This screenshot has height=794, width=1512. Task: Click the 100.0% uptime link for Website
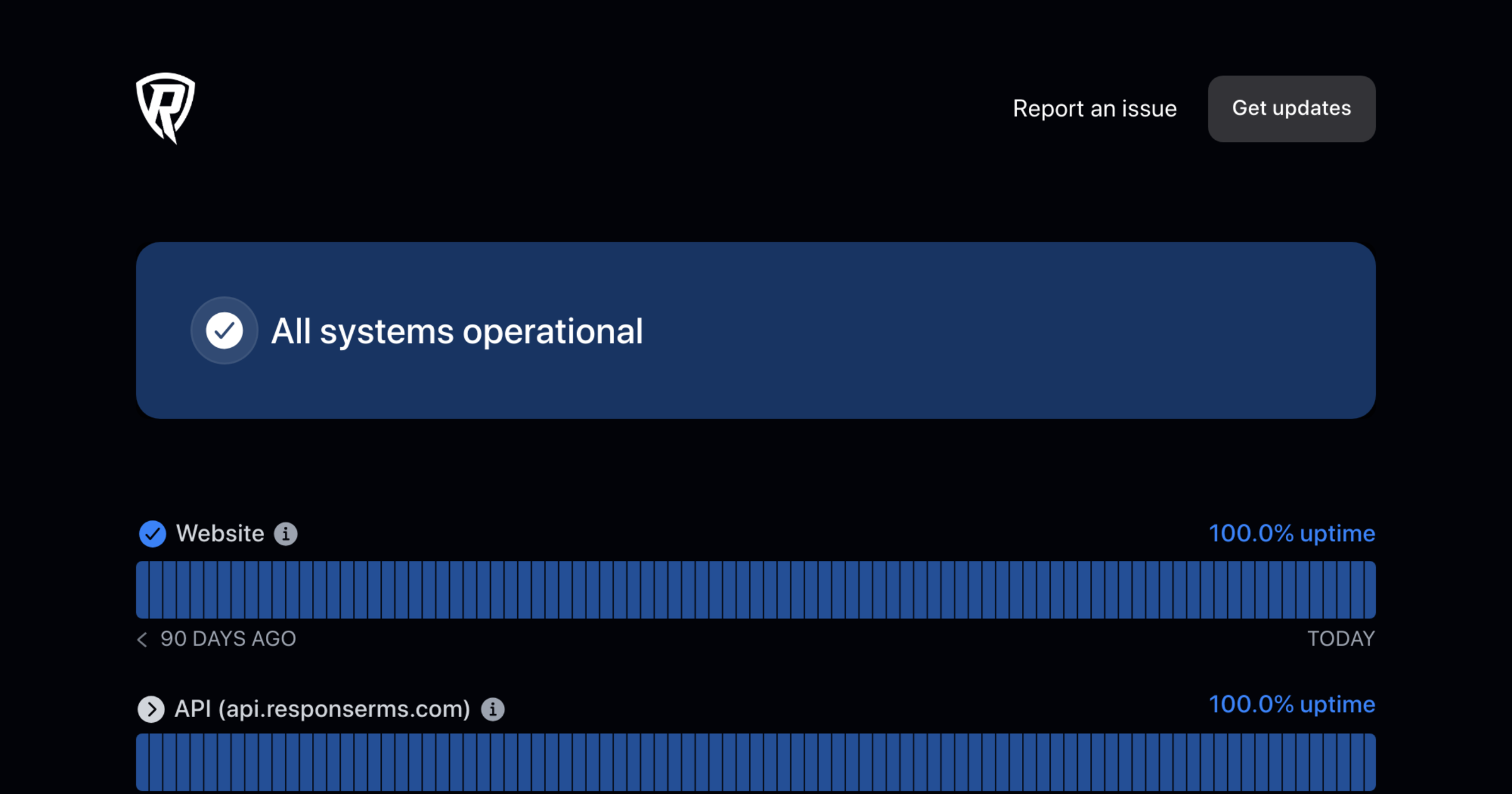pos(1292,534)
